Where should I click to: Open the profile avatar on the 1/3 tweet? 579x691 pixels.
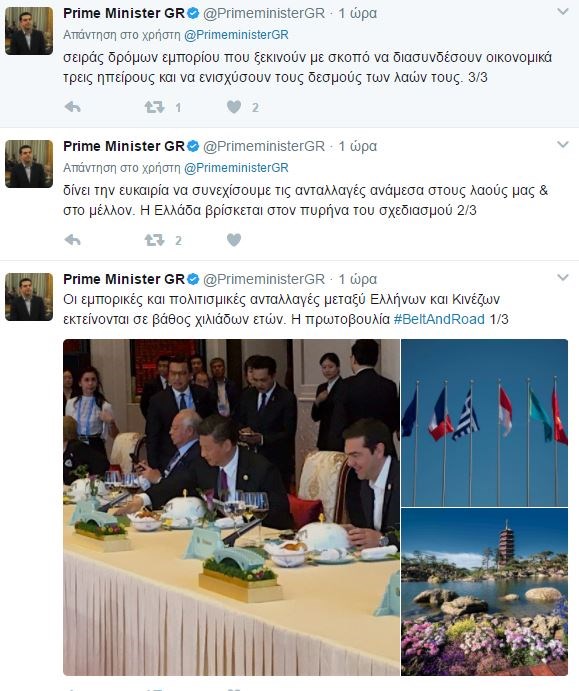coord(29,297)
